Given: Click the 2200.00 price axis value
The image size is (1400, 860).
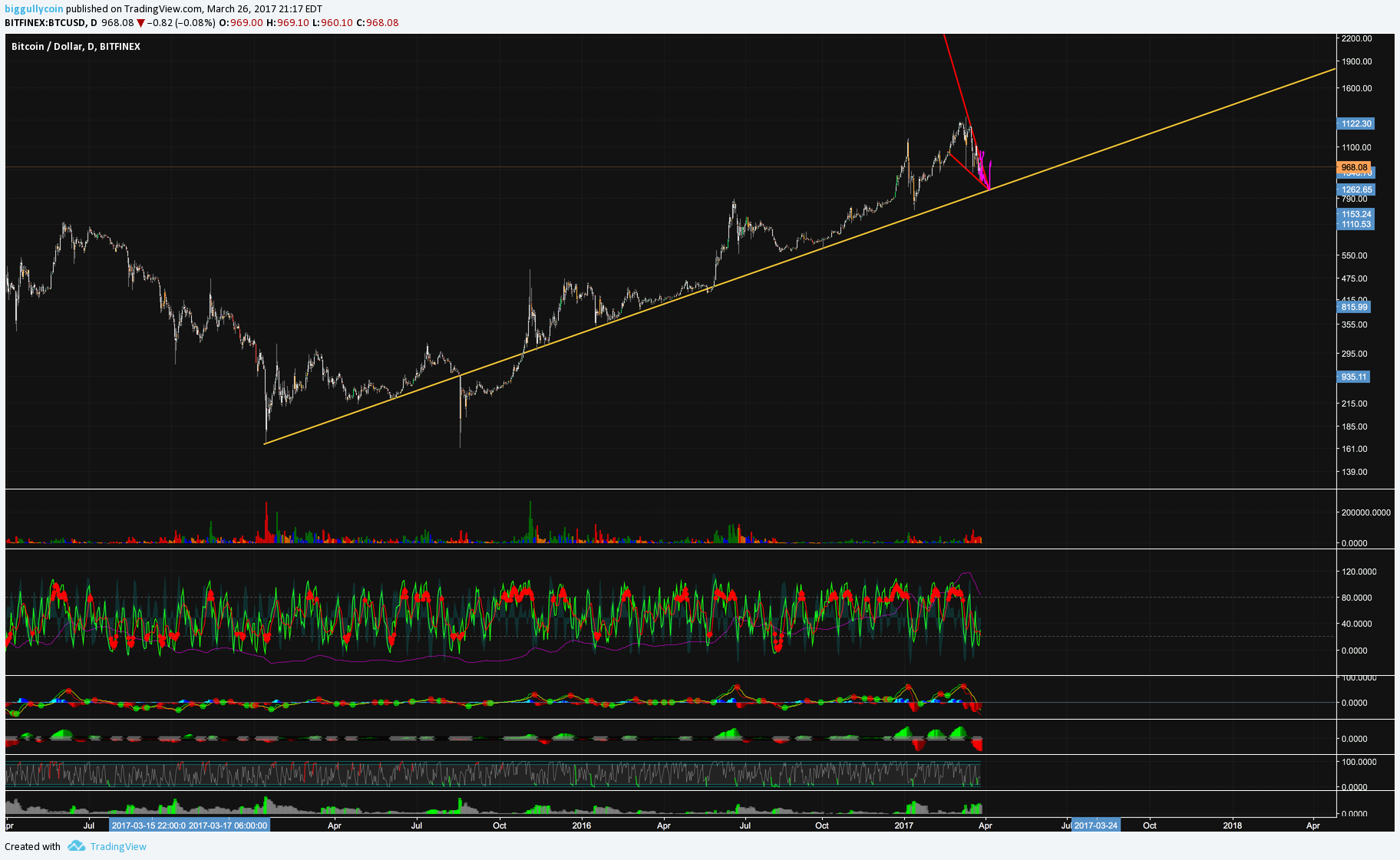Looking at the screenshot, I should point(1356,38).
